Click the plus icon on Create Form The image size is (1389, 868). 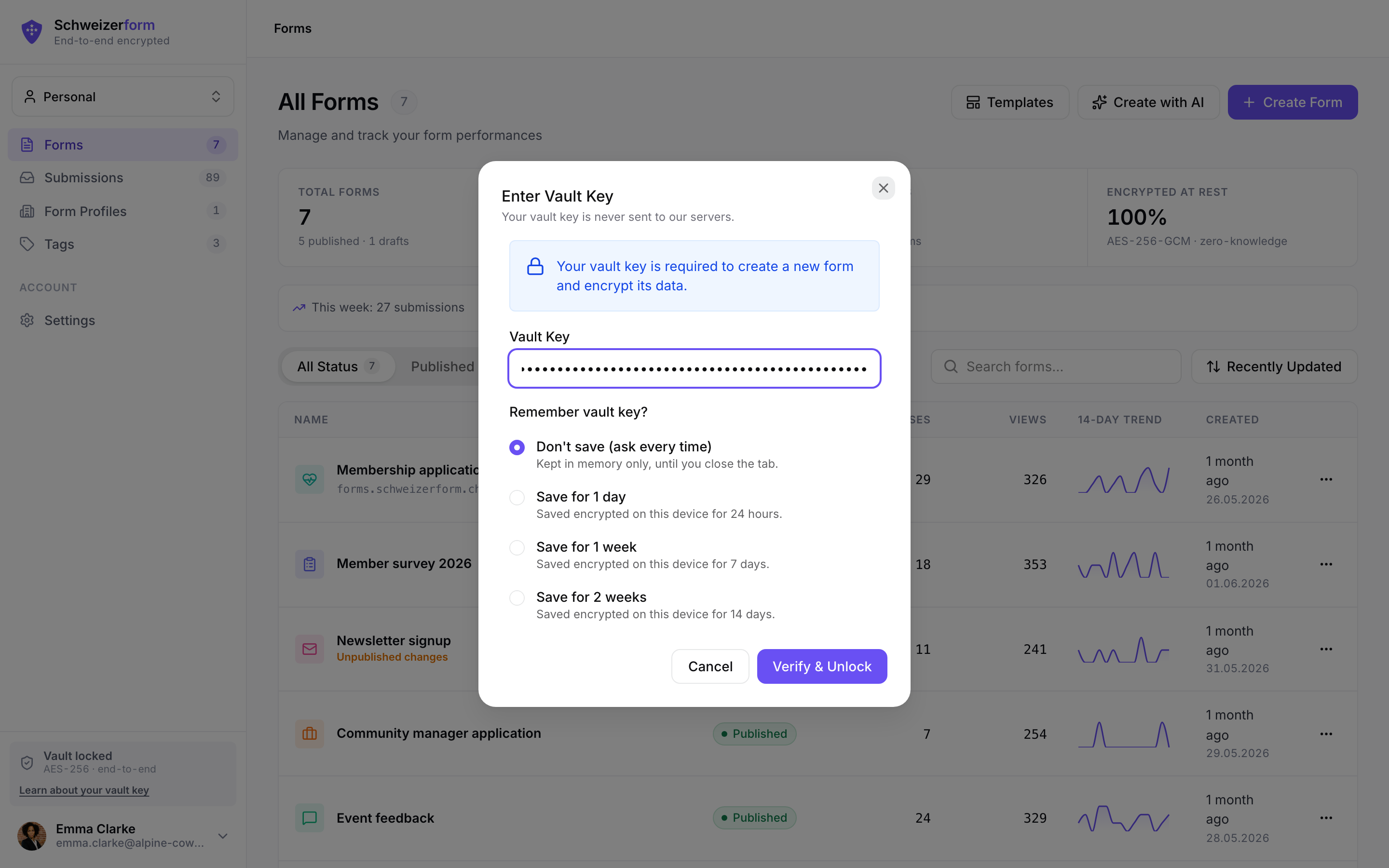1248,102
